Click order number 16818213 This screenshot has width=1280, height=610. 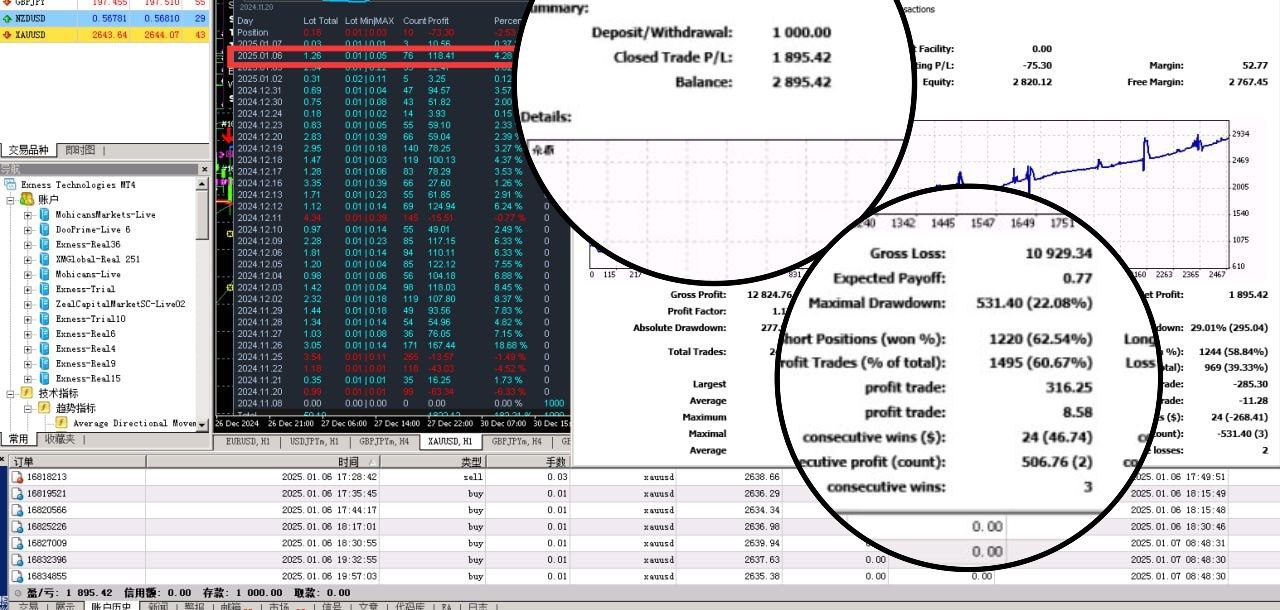[46, 477]
